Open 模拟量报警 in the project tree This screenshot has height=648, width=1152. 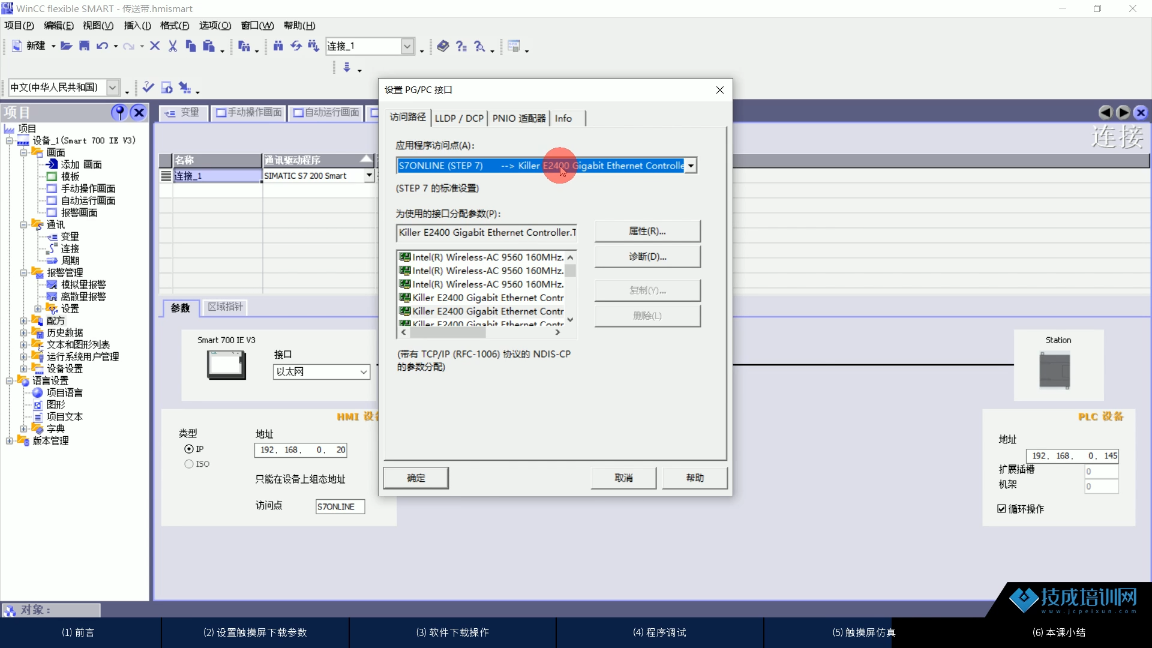click(x=83, y=284)
